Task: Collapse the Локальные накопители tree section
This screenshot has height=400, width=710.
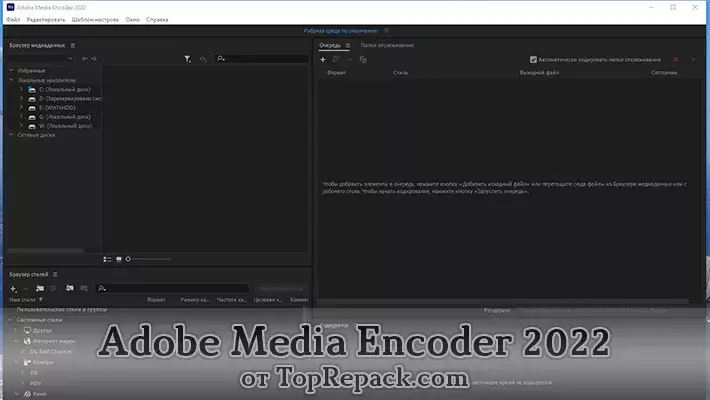Action: click(x=11, y=80)
